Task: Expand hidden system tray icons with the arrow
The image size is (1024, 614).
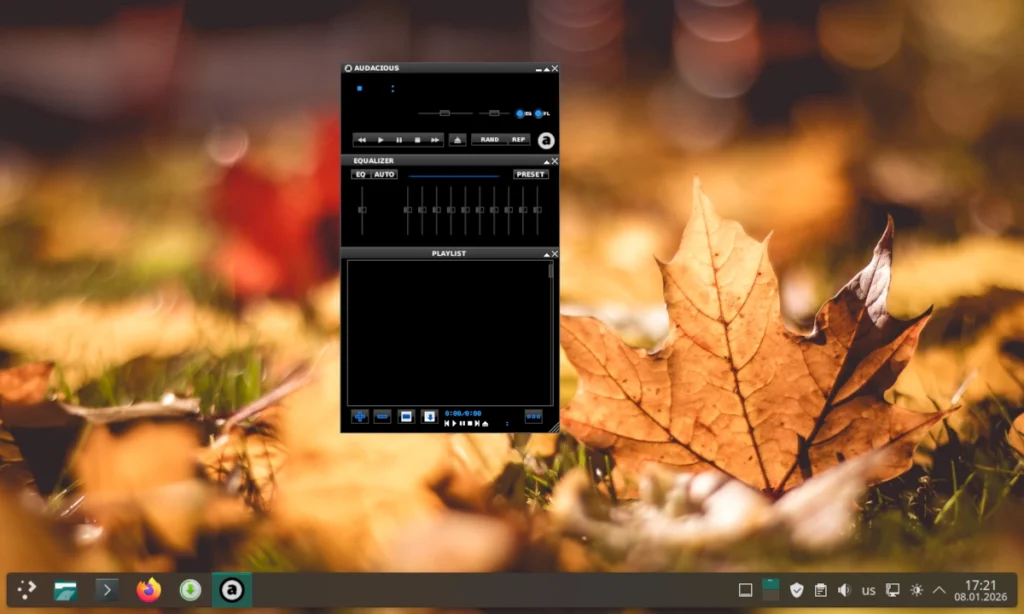Action: (x=939, y=590)
